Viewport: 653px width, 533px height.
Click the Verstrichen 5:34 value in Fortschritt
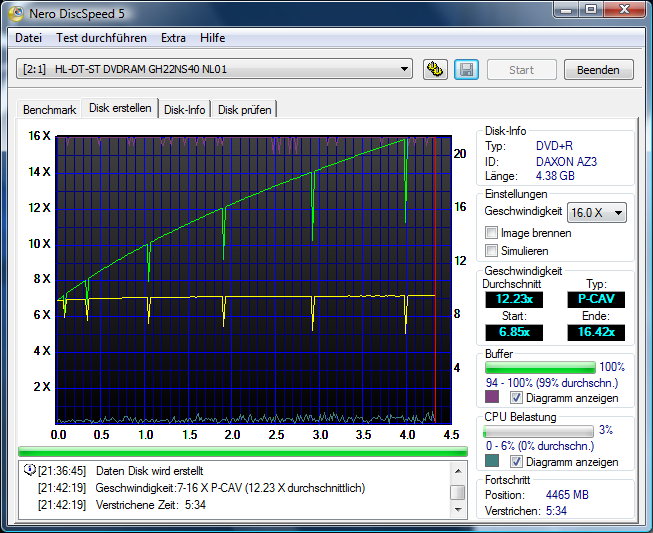point(556,511)
